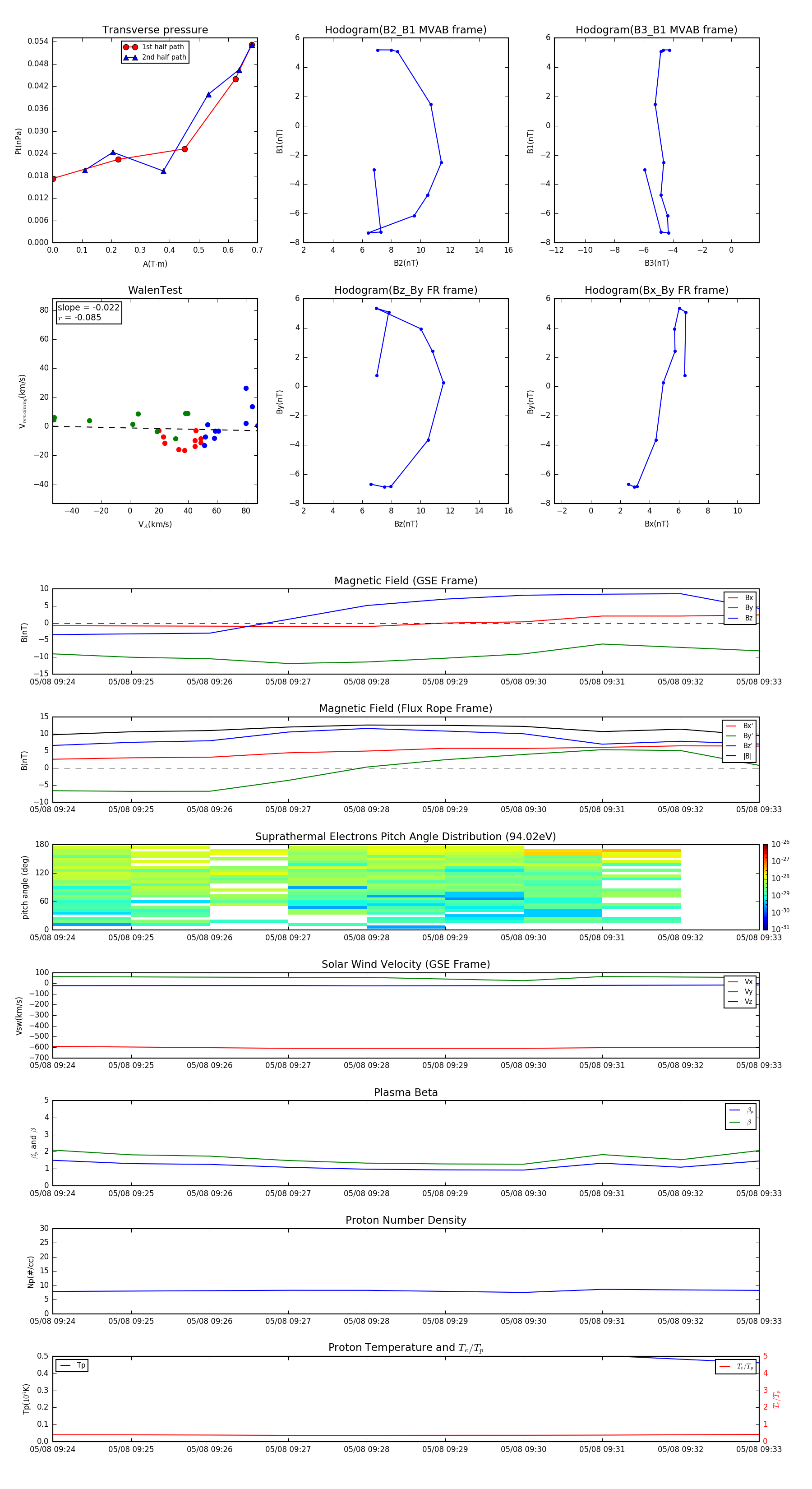The width and height of the screenshot is (812, 1489).
Task: Click the '05/08 09:33' tick under Proton Temperature panel
Action: (x=759, y=1449)
